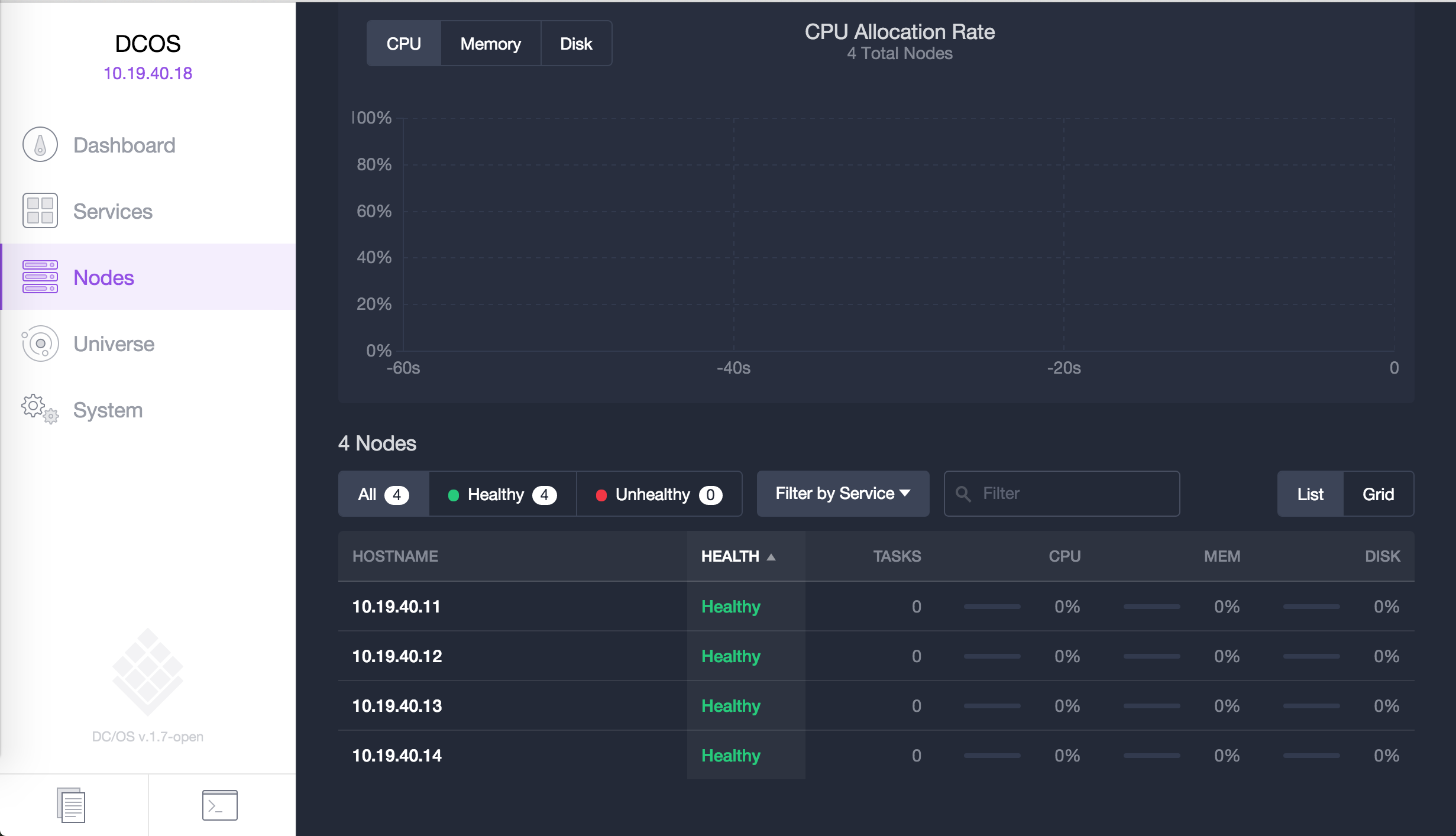Screen dimensions: 1456x836
Task: Switch chart to Disk tab
Action: point(575,44)
